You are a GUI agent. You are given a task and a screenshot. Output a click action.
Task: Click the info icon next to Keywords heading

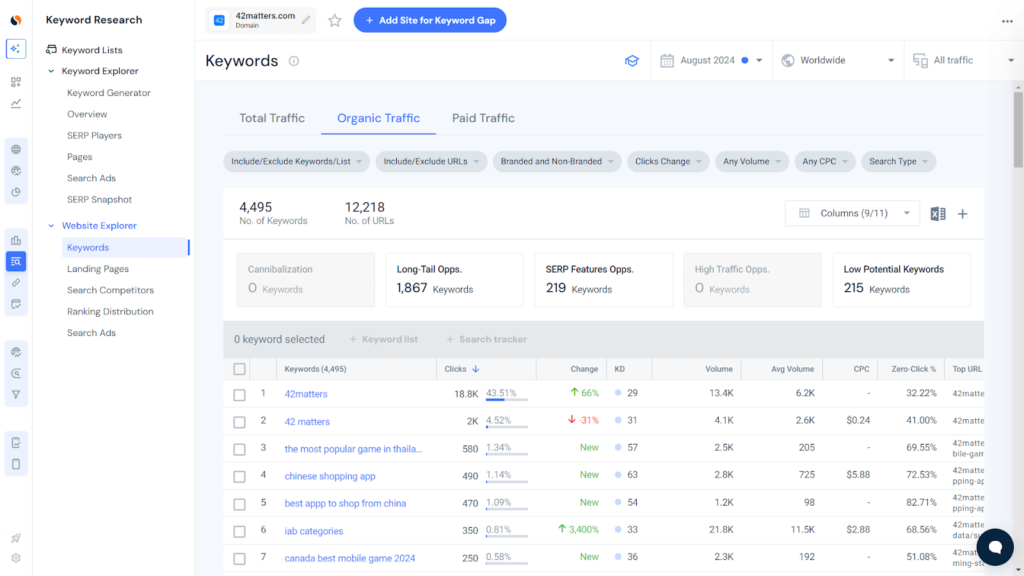click(x=294, y=61)
